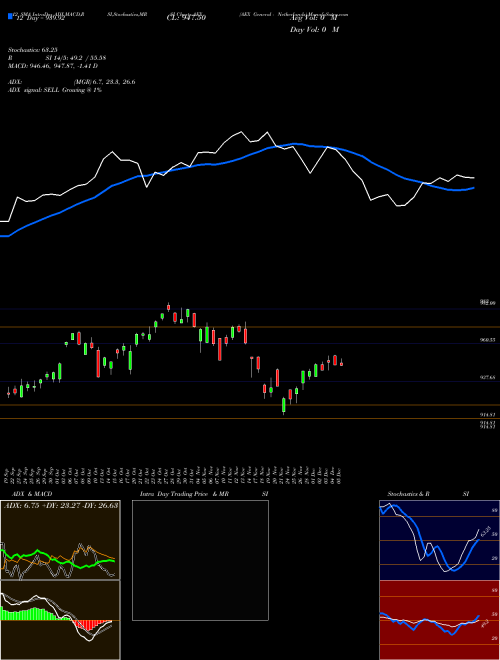Click the highest red candlestick at the price peak
Viewport: 500px width, 660px height.
pyautogui.click(x=168, y=307)
